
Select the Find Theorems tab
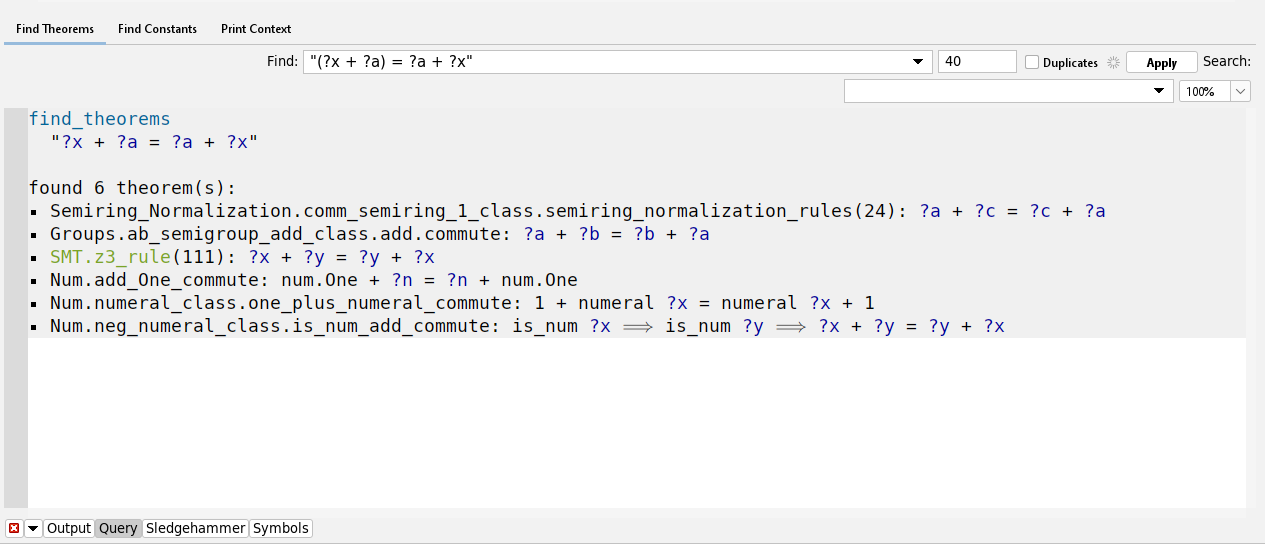[x=55, y=29]
